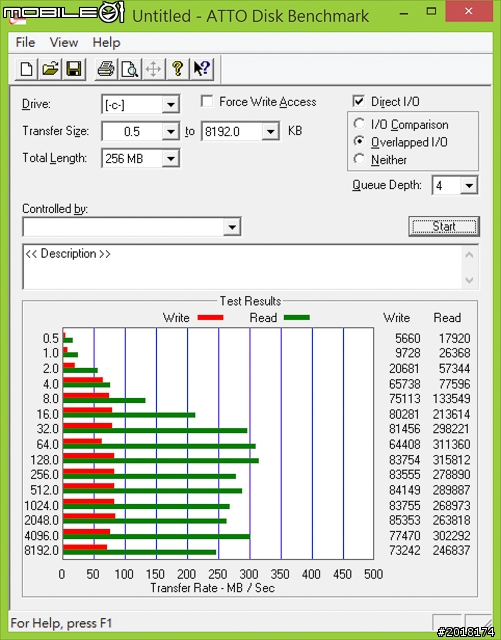Click the New document toolbar icon
The image size is (501, 640).
pos(27,69)
